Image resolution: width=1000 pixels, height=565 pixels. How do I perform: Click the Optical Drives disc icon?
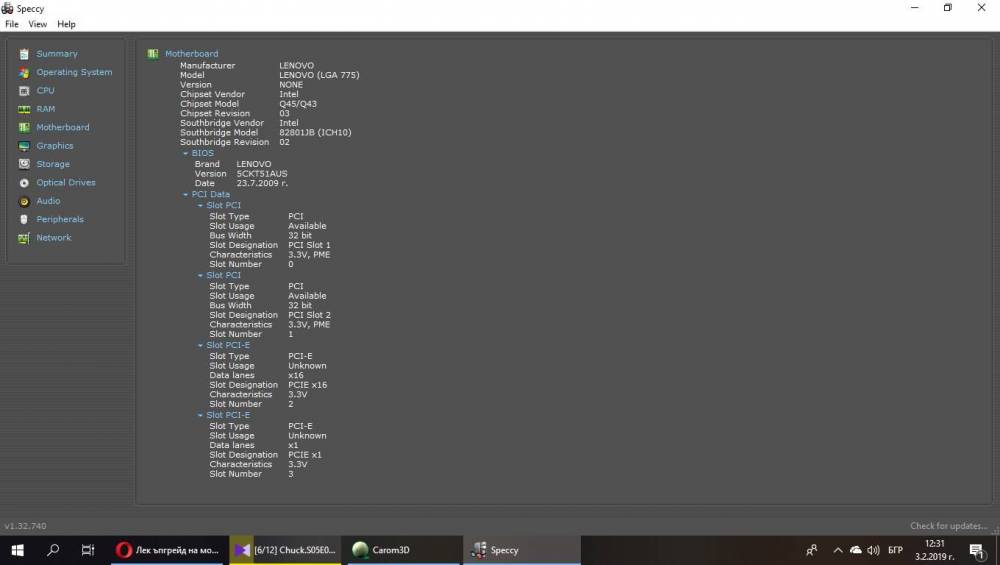[x=24, y=183]
